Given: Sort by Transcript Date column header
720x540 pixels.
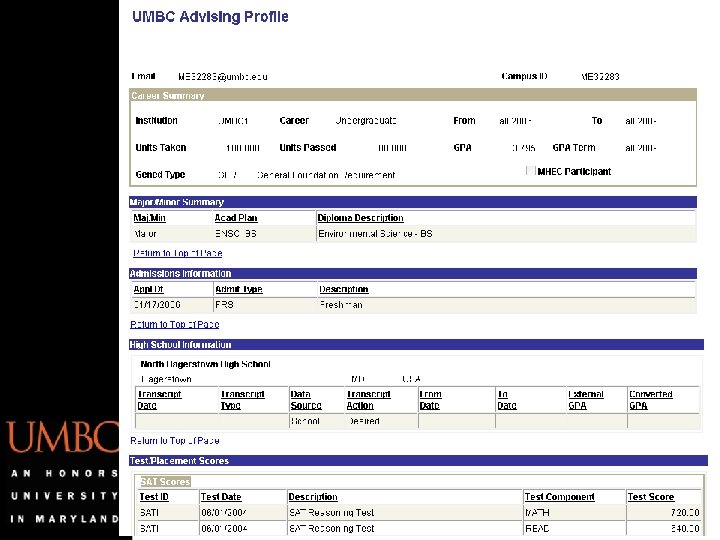Looking at the screenshot, I should [x=159, y=400].
